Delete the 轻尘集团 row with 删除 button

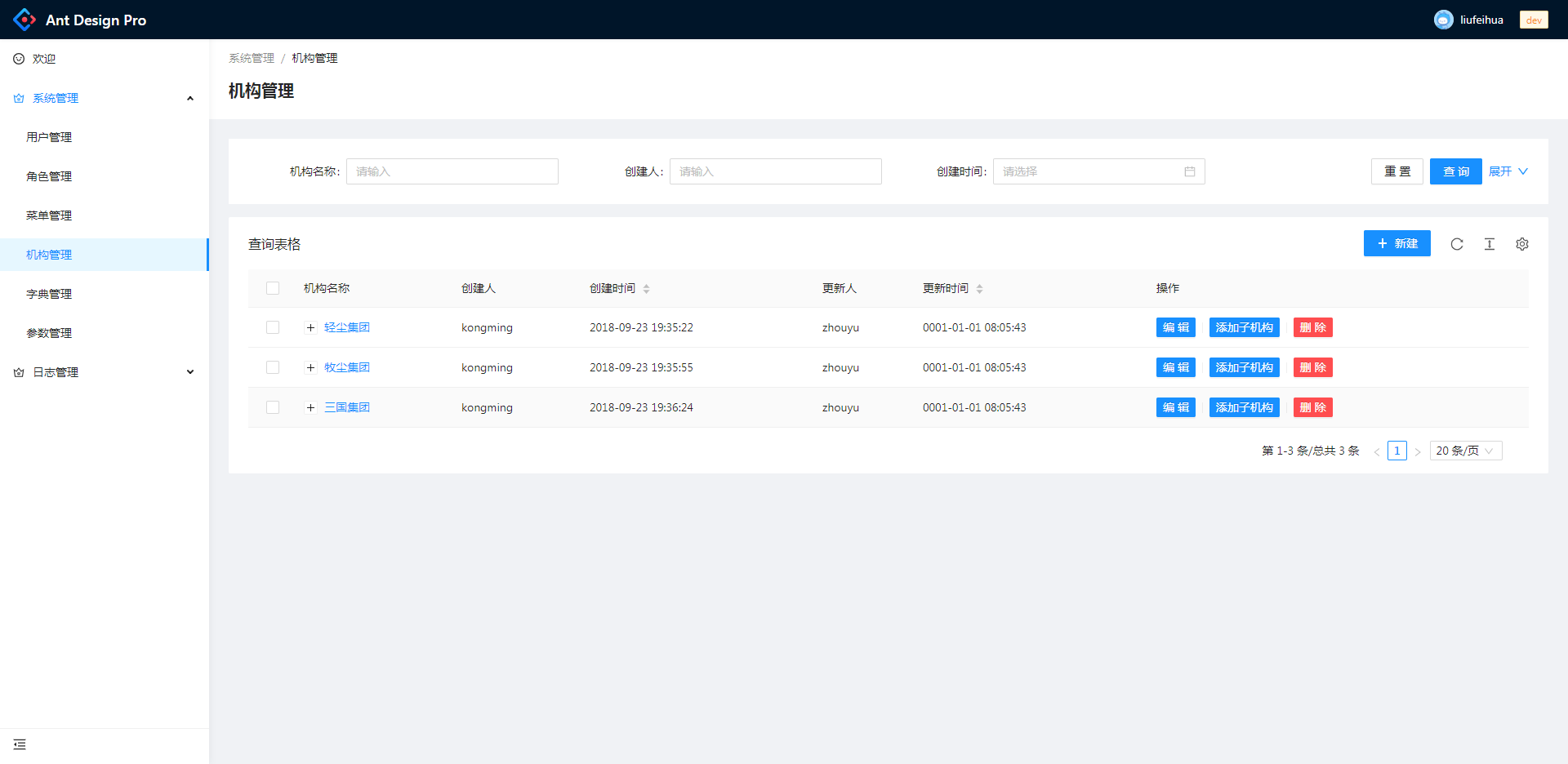[1312, 327]
